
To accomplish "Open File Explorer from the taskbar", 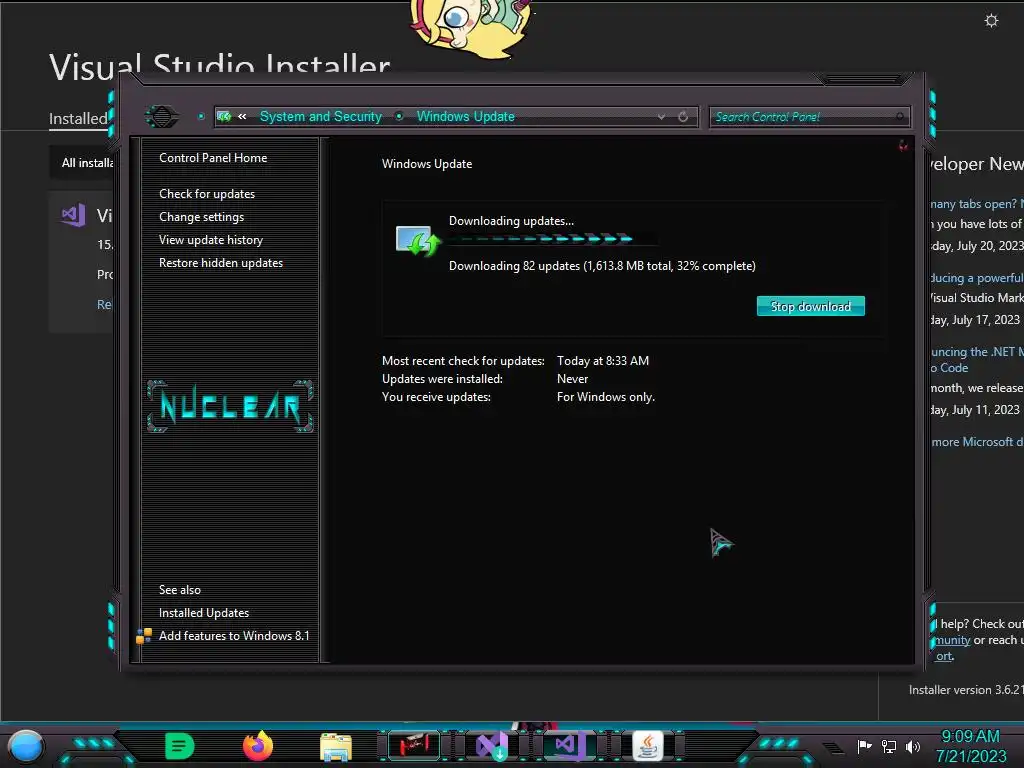I will 336,747.
